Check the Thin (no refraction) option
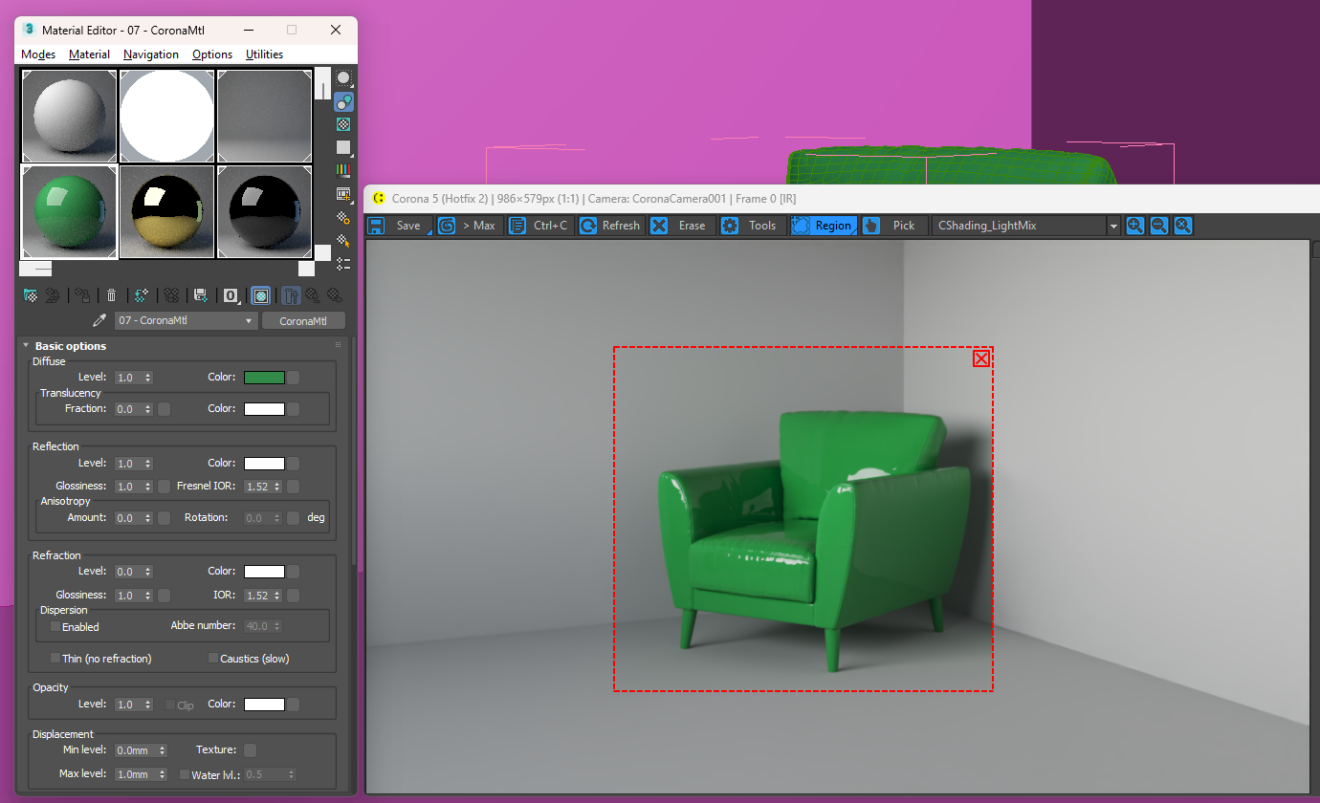Image resolution: width=1320 pixels, height=803 pixels. (56, 659)
